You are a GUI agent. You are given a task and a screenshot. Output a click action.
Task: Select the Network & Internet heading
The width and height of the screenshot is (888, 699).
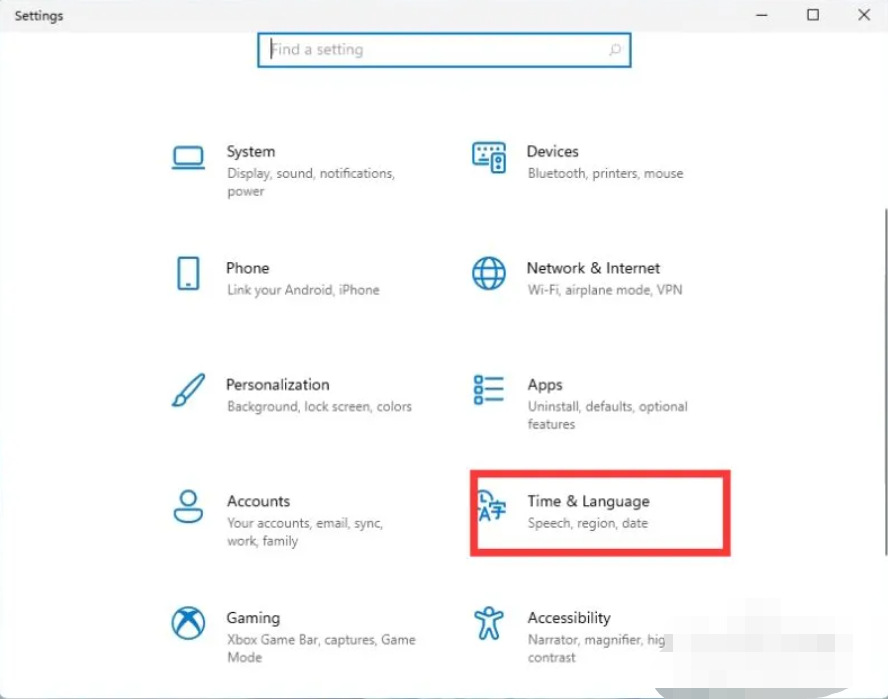[x=593, y=268]
